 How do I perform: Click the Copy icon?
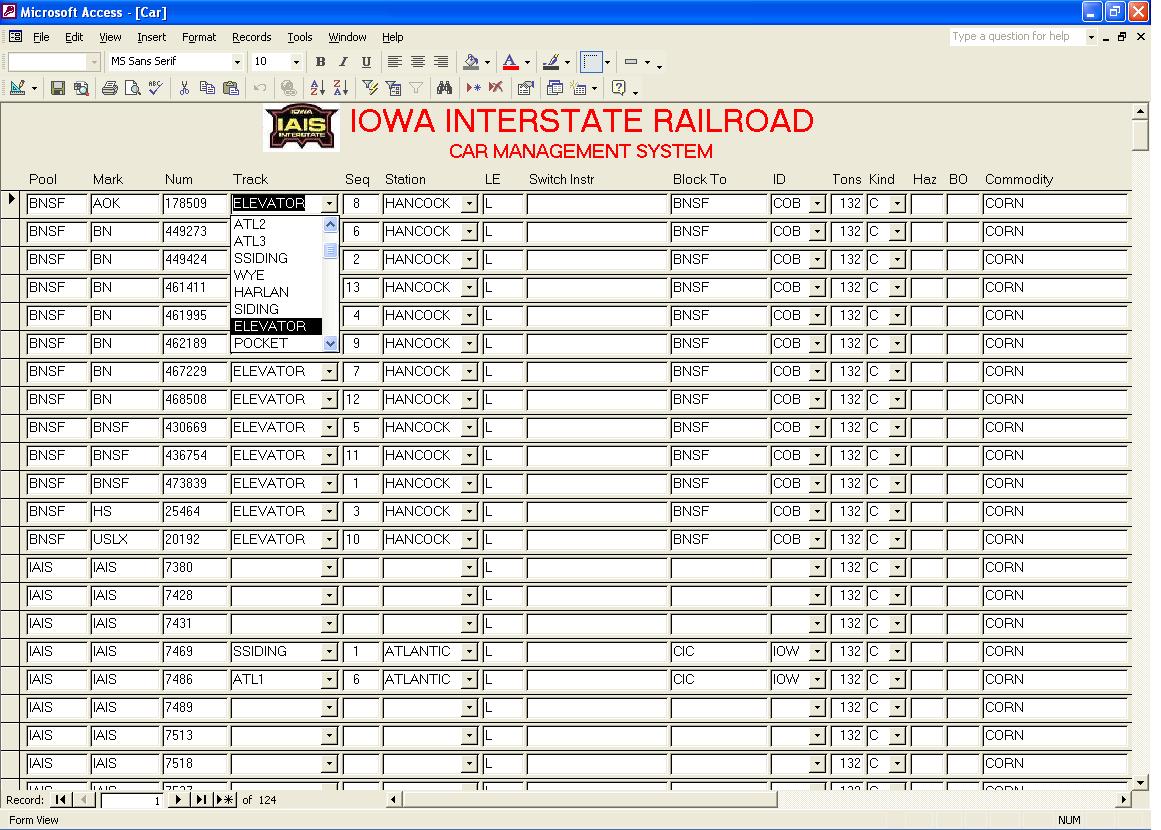click(207, 88)
